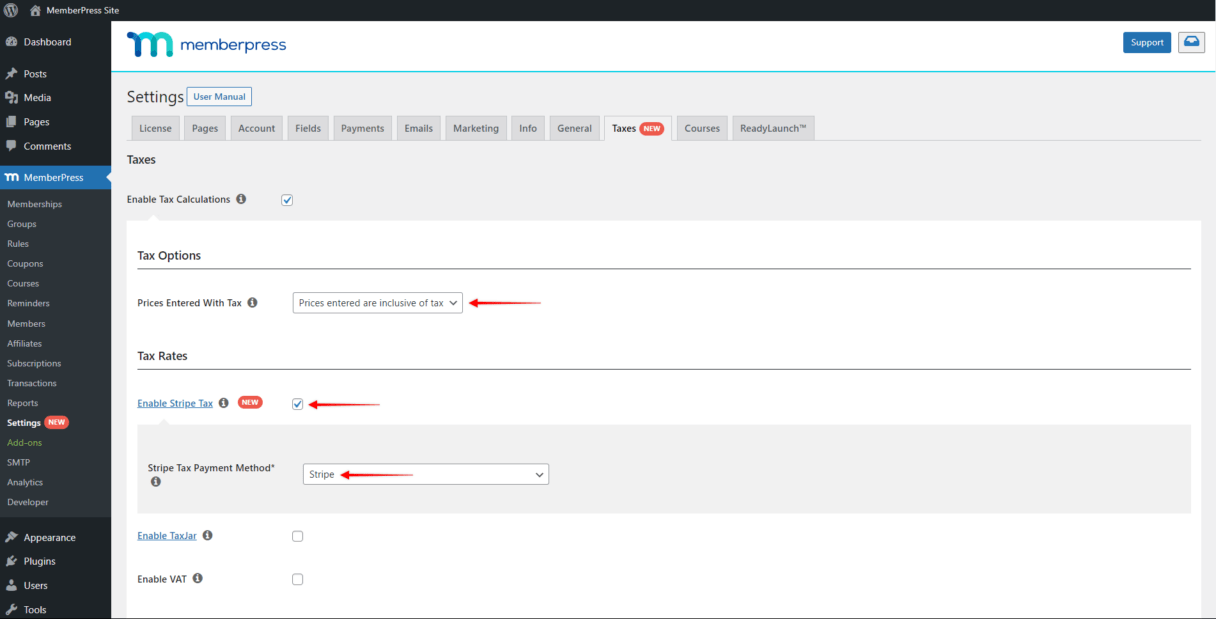Open Members in sidebar submenu
This screenshot has height=619, width=1216.
(x=26, y=324)
